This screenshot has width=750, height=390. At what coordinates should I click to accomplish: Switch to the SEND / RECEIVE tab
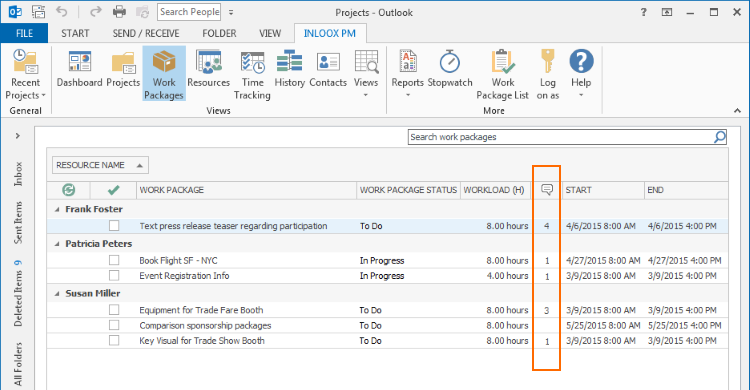146,33
